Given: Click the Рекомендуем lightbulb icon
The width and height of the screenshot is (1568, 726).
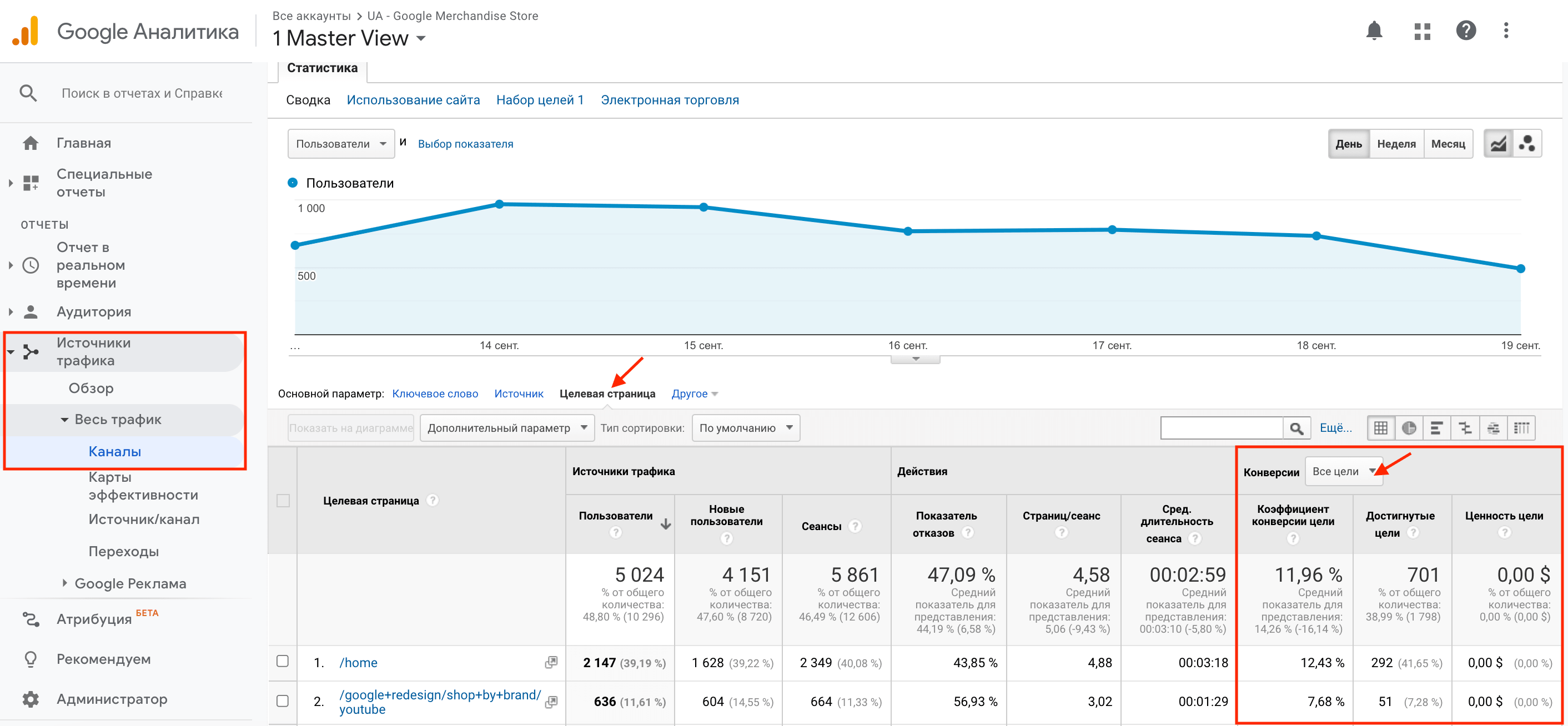Looking at the screenshot, I should coord(31,659).
